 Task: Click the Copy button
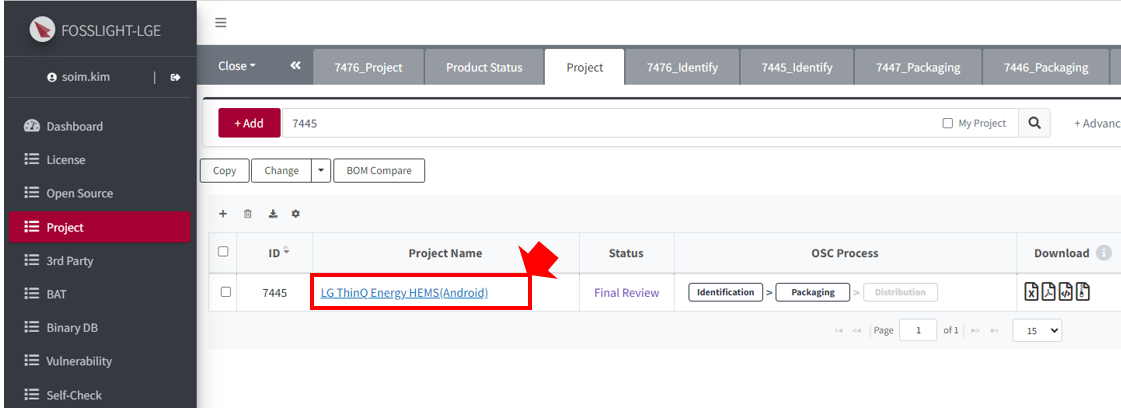point(224,171)
